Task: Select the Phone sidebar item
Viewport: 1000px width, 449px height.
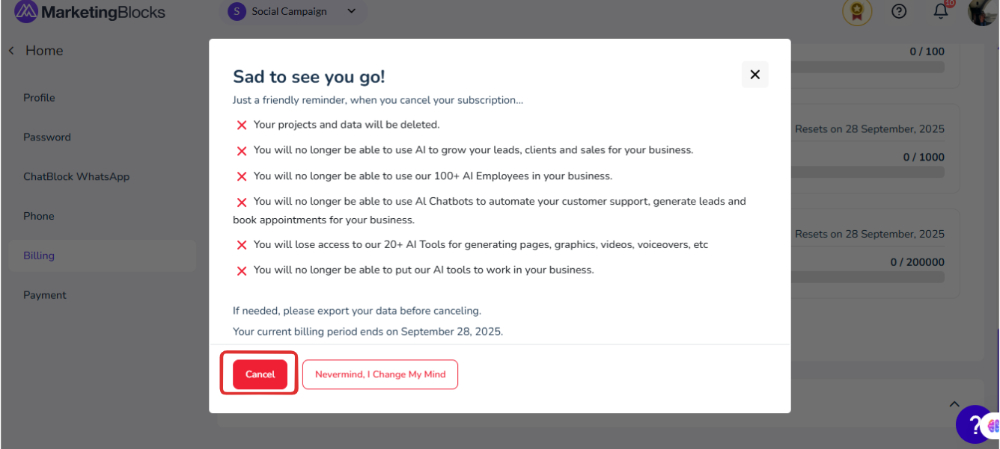Action: (39, 216)
